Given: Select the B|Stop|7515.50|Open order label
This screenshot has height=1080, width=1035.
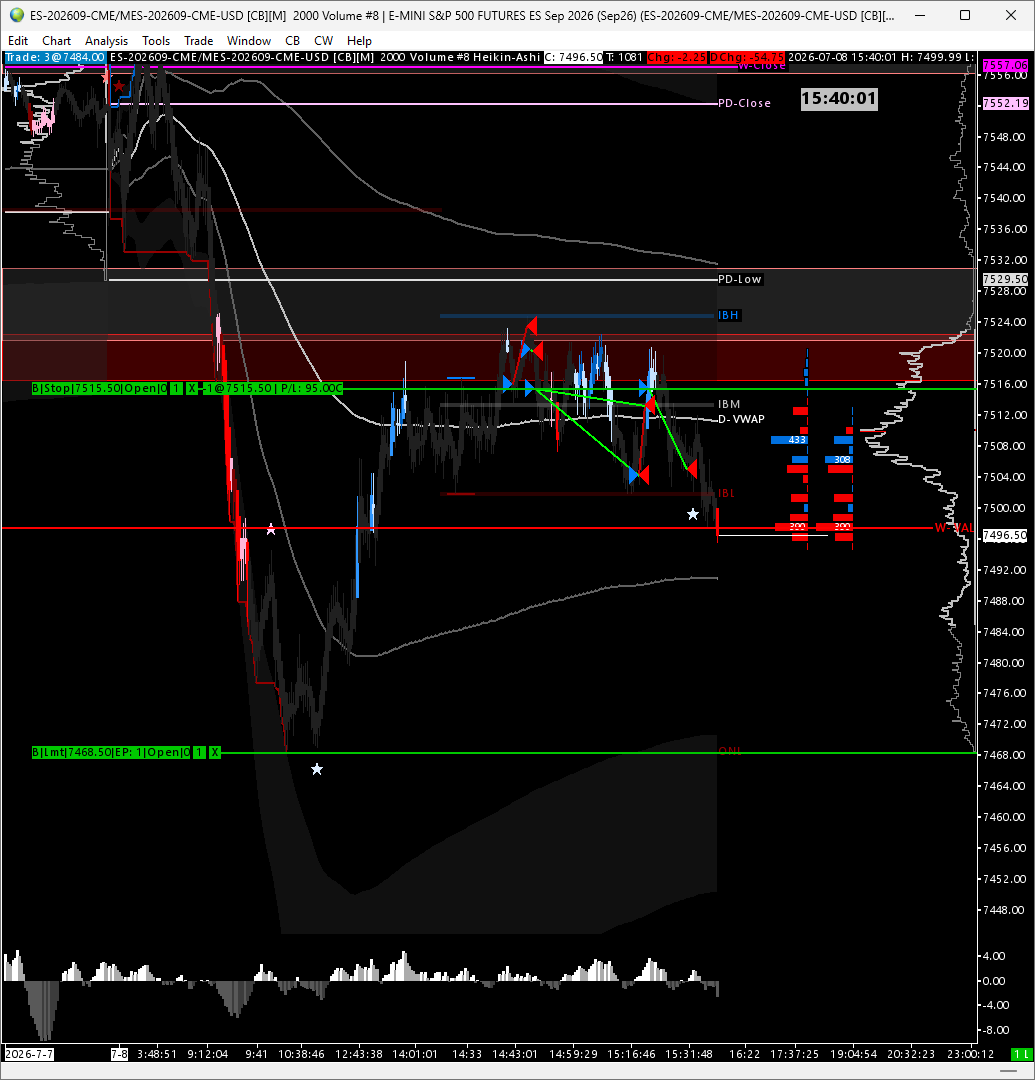Looking at the screenshot, I should click(x=99, y=388).
